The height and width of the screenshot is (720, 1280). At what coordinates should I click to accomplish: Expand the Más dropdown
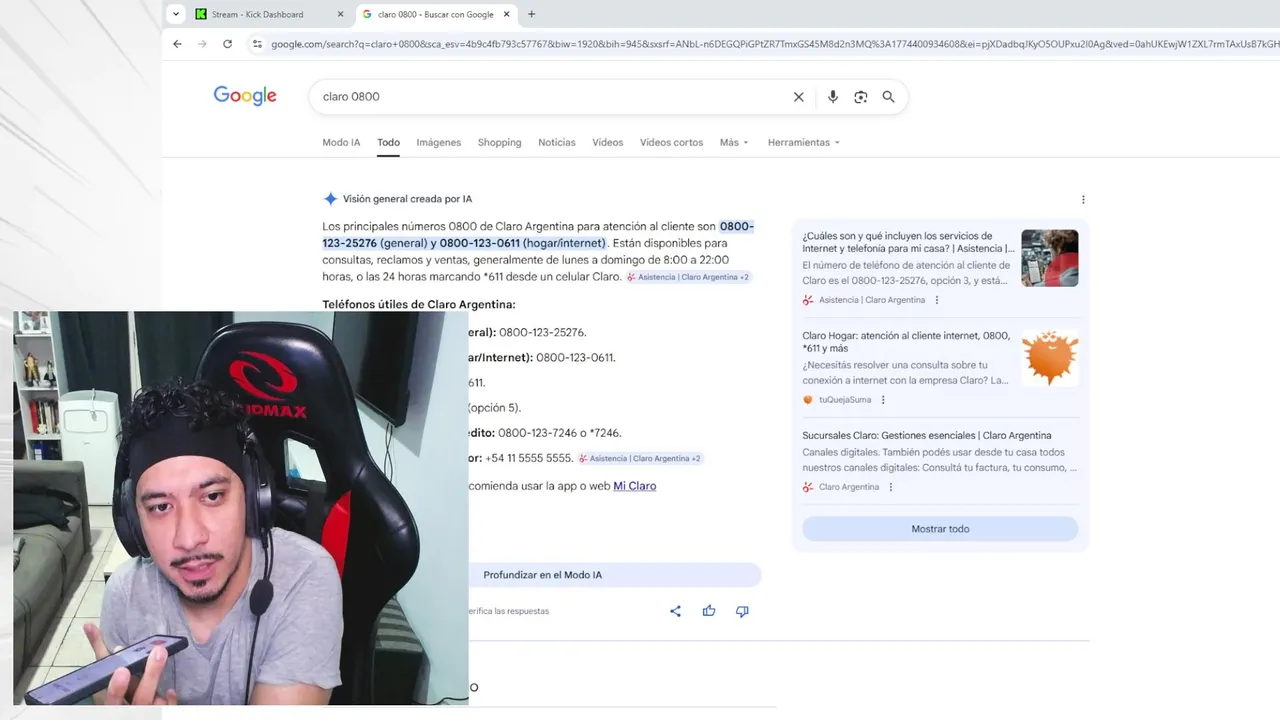click(734, 142)
